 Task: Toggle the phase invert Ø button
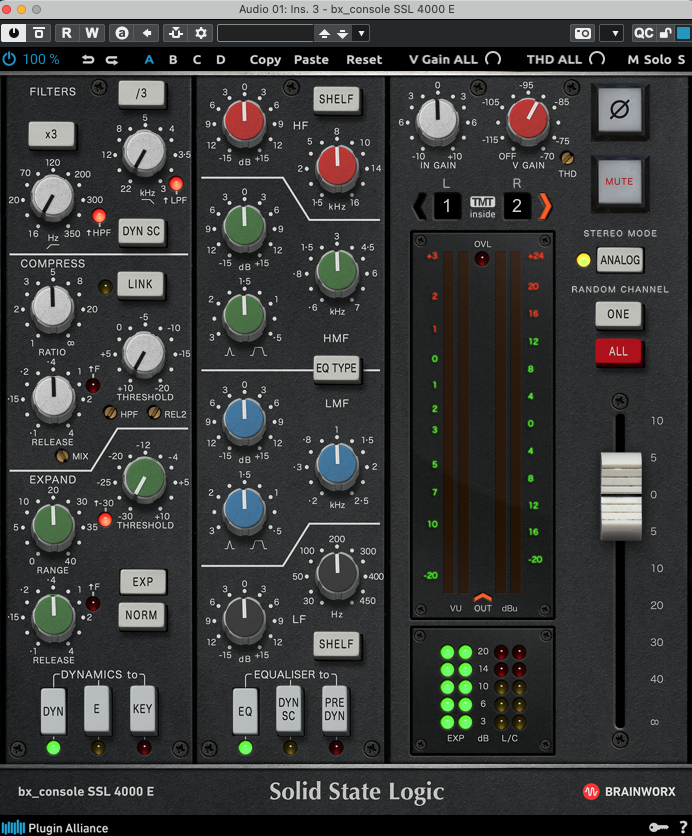(x=619, y=110)
